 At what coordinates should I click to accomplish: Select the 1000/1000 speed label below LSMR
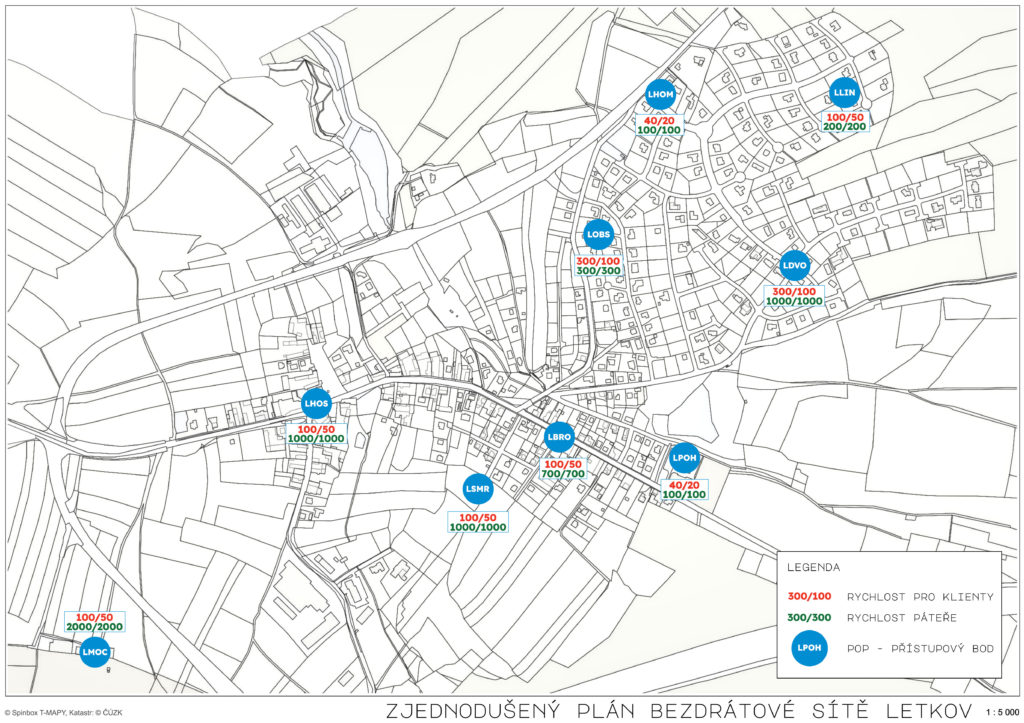478,527
